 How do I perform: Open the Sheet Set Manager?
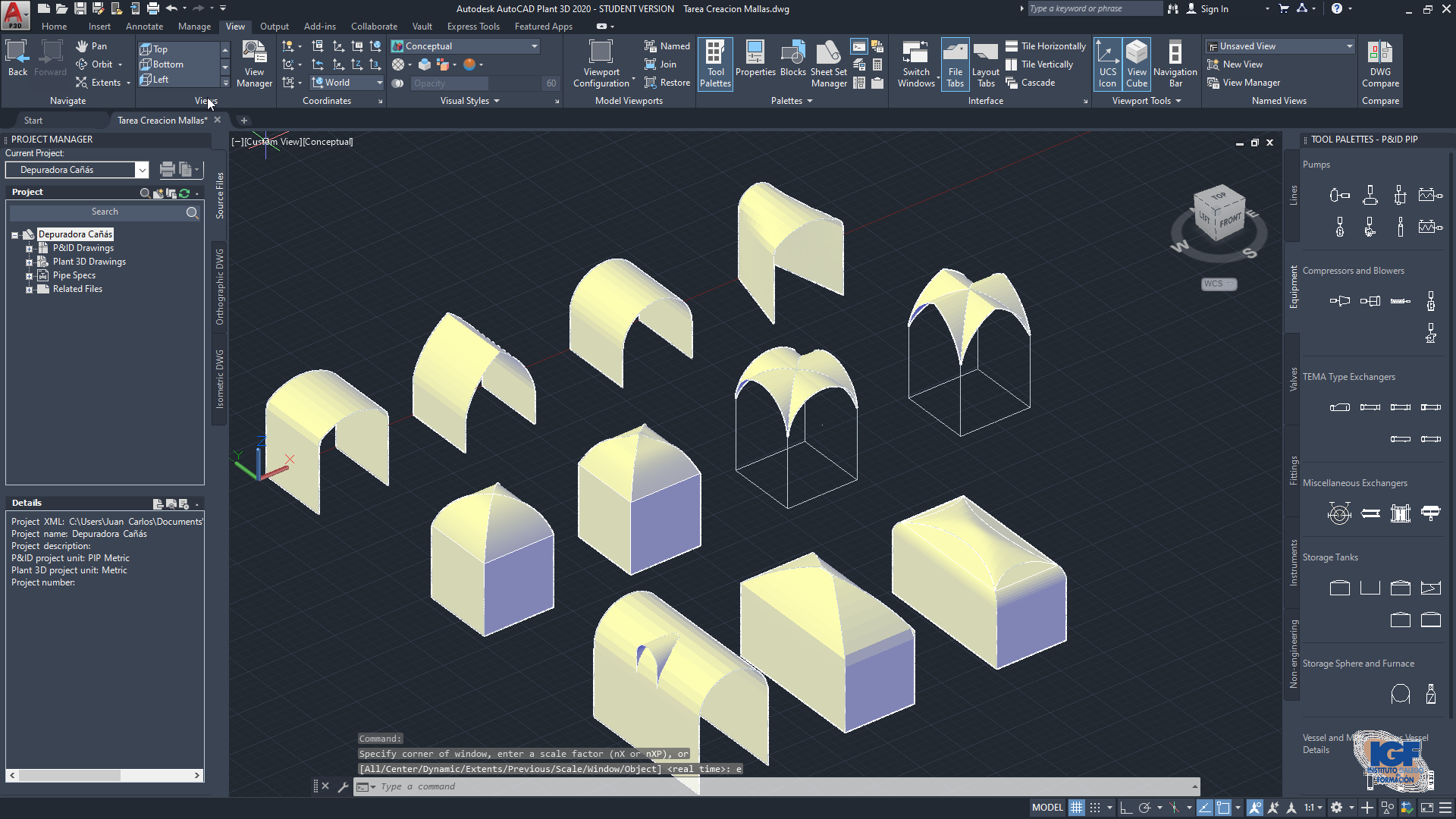829,64
